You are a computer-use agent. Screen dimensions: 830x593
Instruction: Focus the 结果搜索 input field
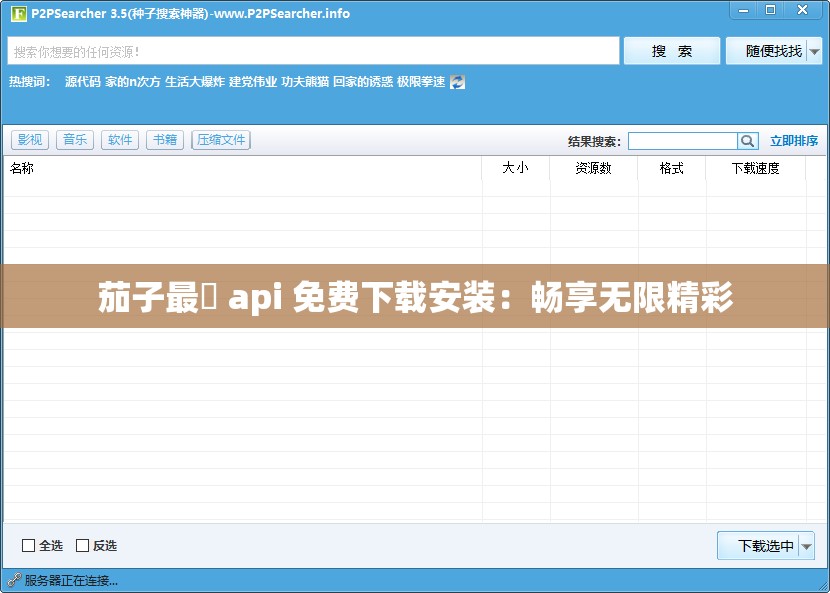point(683,141)
